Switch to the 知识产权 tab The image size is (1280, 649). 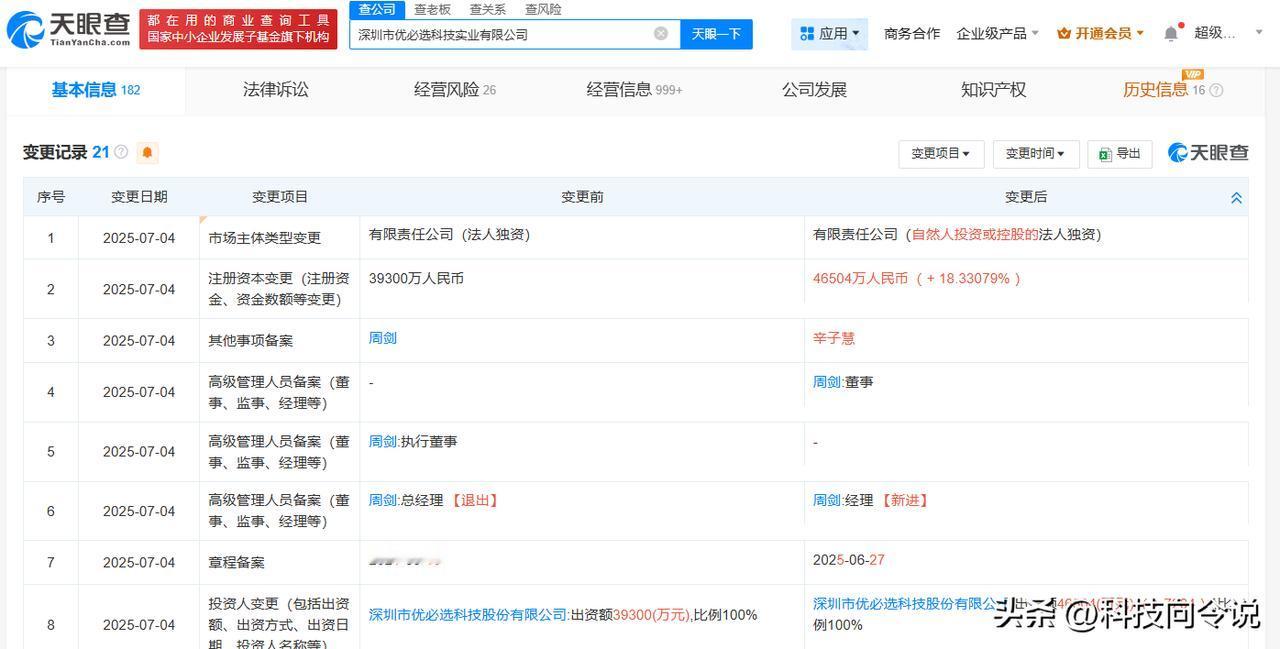(x=993, y=90)
